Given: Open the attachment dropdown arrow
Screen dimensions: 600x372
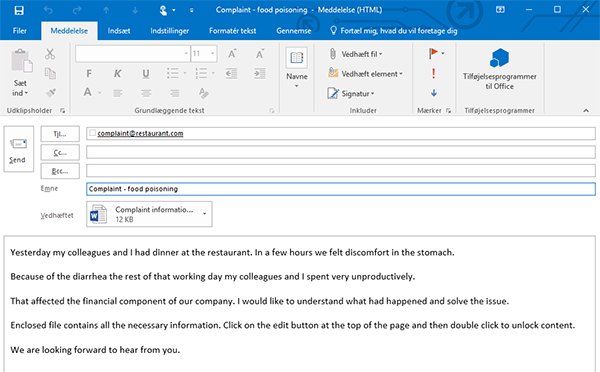Looking at the screenshot, I should coord(205,214).
